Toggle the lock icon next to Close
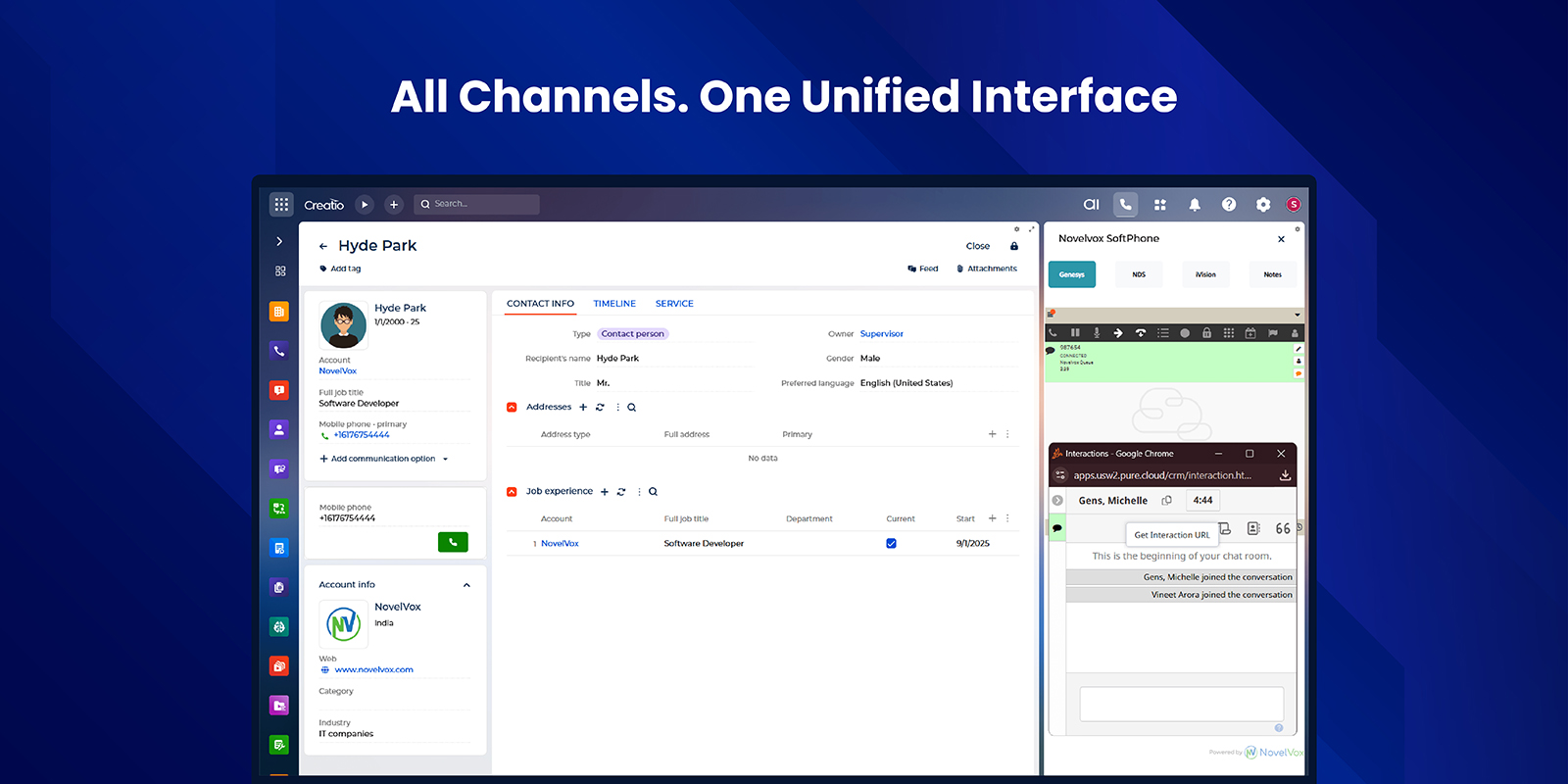 (x=1014, y=246)
